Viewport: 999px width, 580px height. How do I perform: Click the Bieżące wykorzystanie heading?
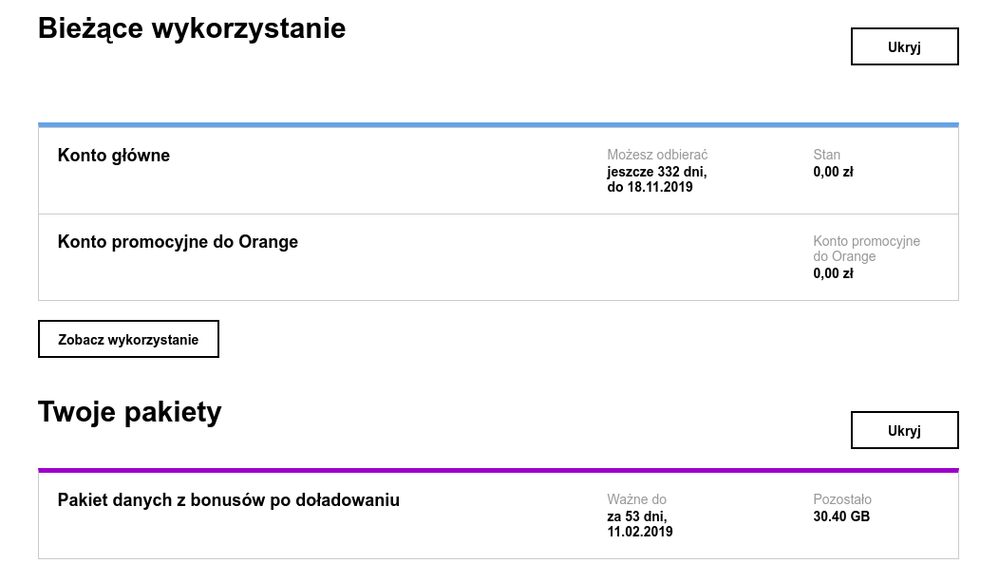[x=192, y=28]
